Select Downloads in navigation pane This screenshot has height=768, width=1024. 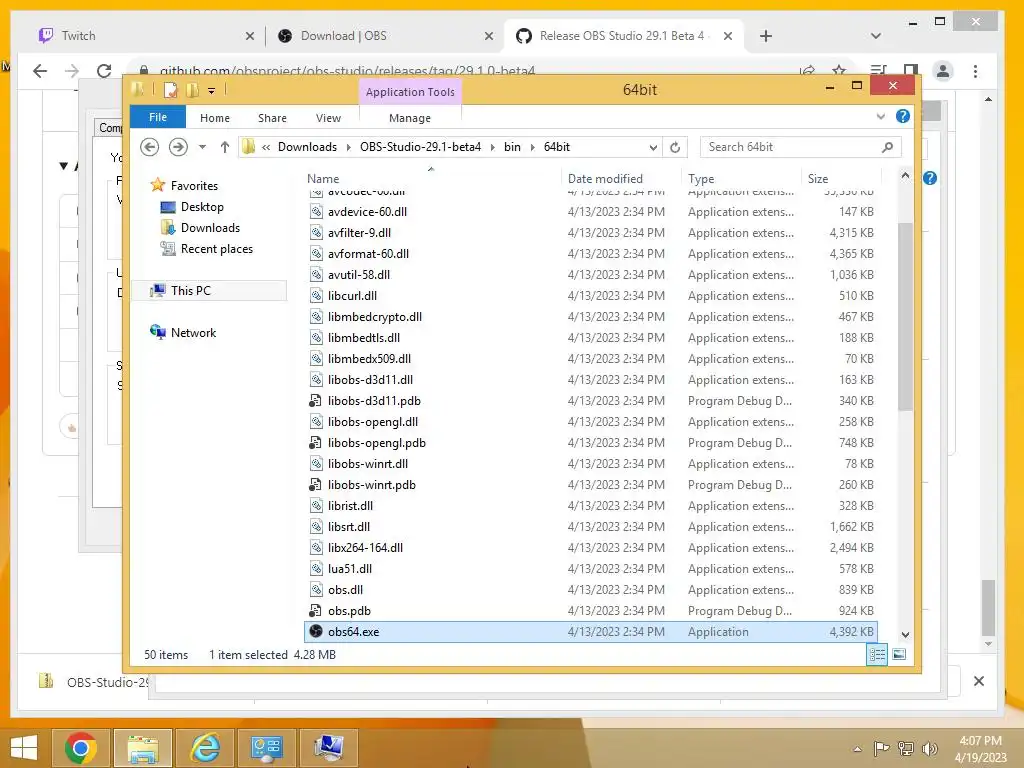point(210,227)
